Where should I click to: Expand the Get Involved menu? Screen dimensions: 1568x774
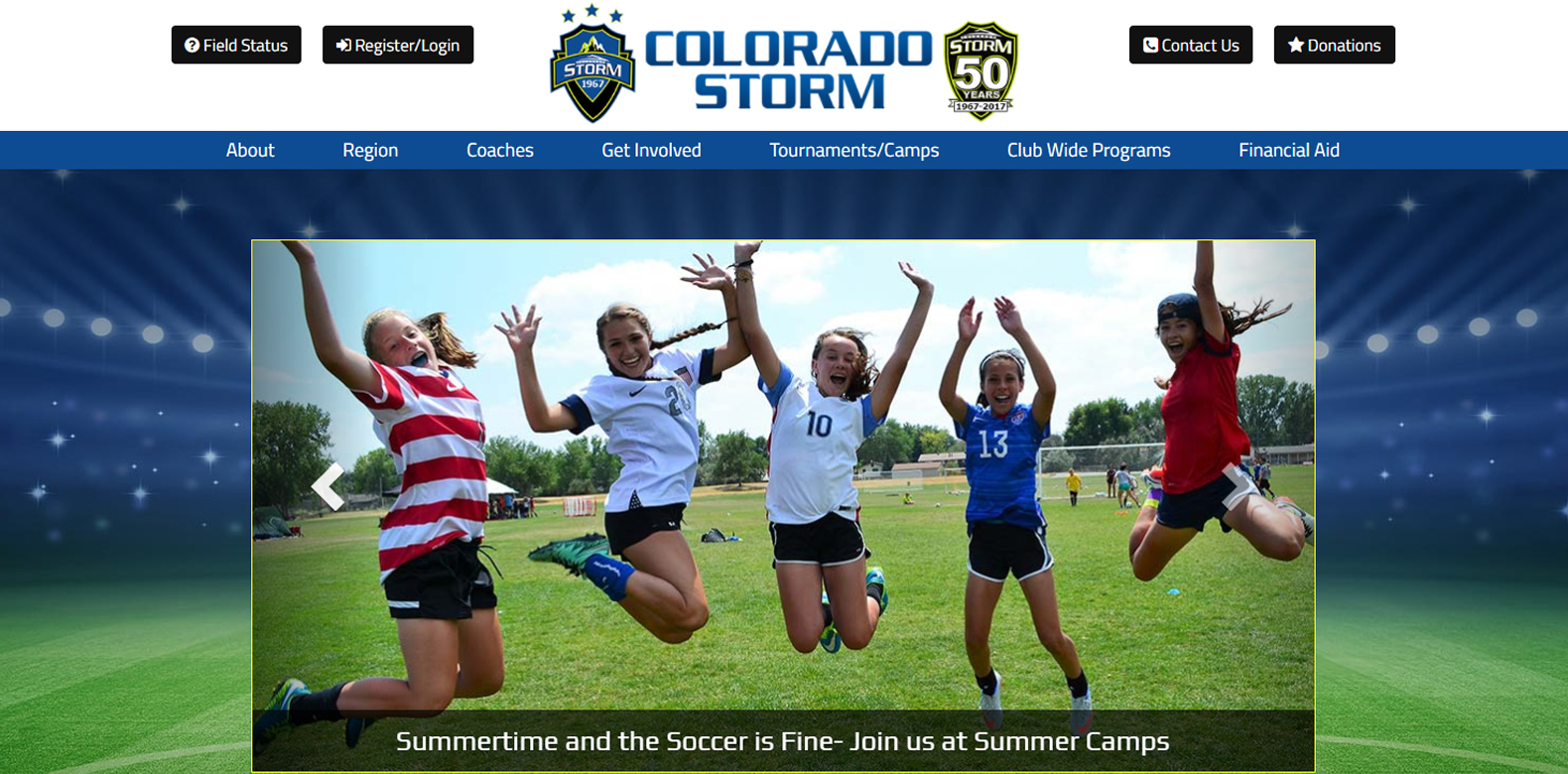pyautogui.click(x=651, y=150)
